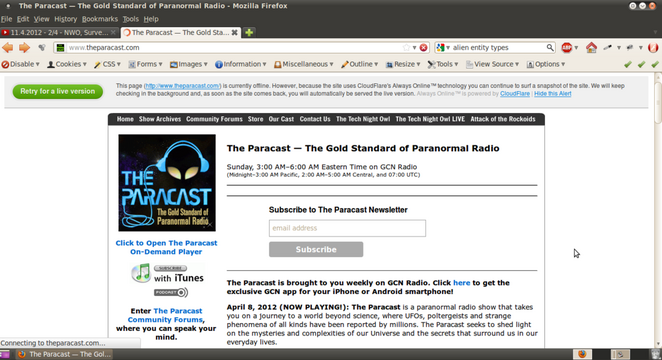662x360 pixels.
Task: Click the red circular slash icon at toolbar end
Action: tap(653, 47)
